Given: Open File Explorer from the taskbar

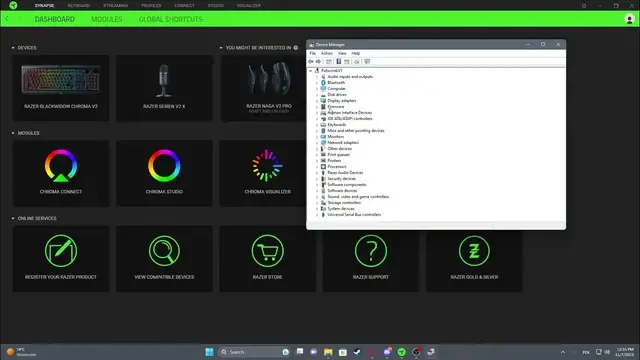Looking at the screenshot, I should pyautogui.click(x=328, y=352).
